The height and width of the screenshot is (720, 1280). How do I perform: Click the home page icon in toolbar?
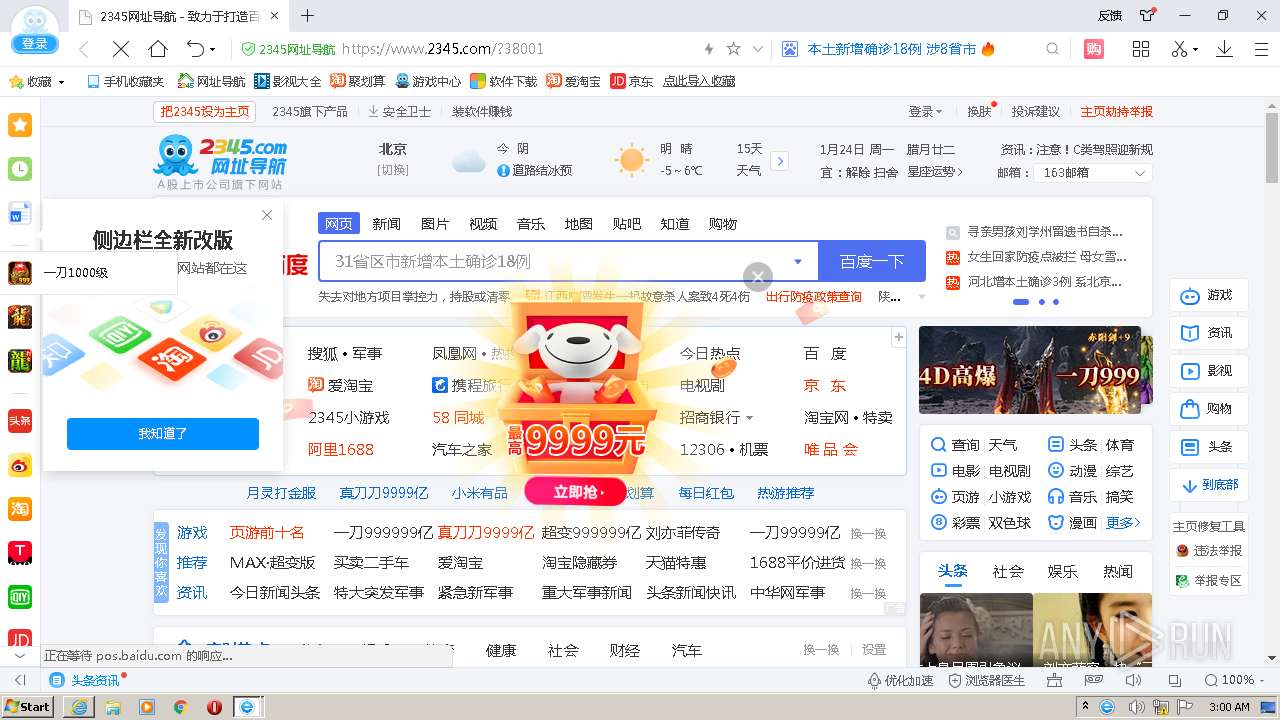tap(158, 49)
